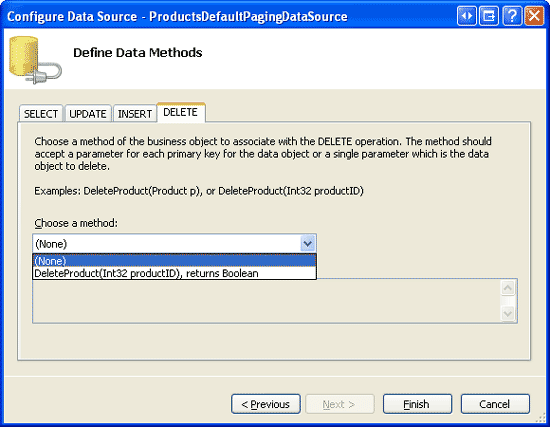The image size is (550, 427).
Task: Switch to the SELECT tab
Action: click(x=41, y=114)
